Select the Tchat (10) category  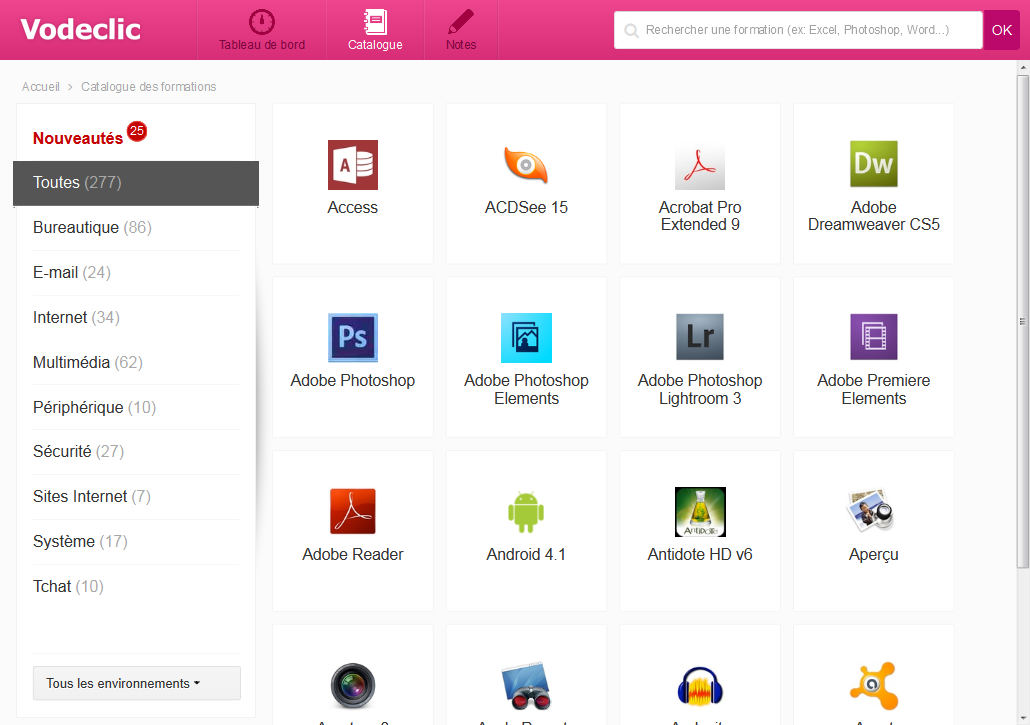[136, 586]
